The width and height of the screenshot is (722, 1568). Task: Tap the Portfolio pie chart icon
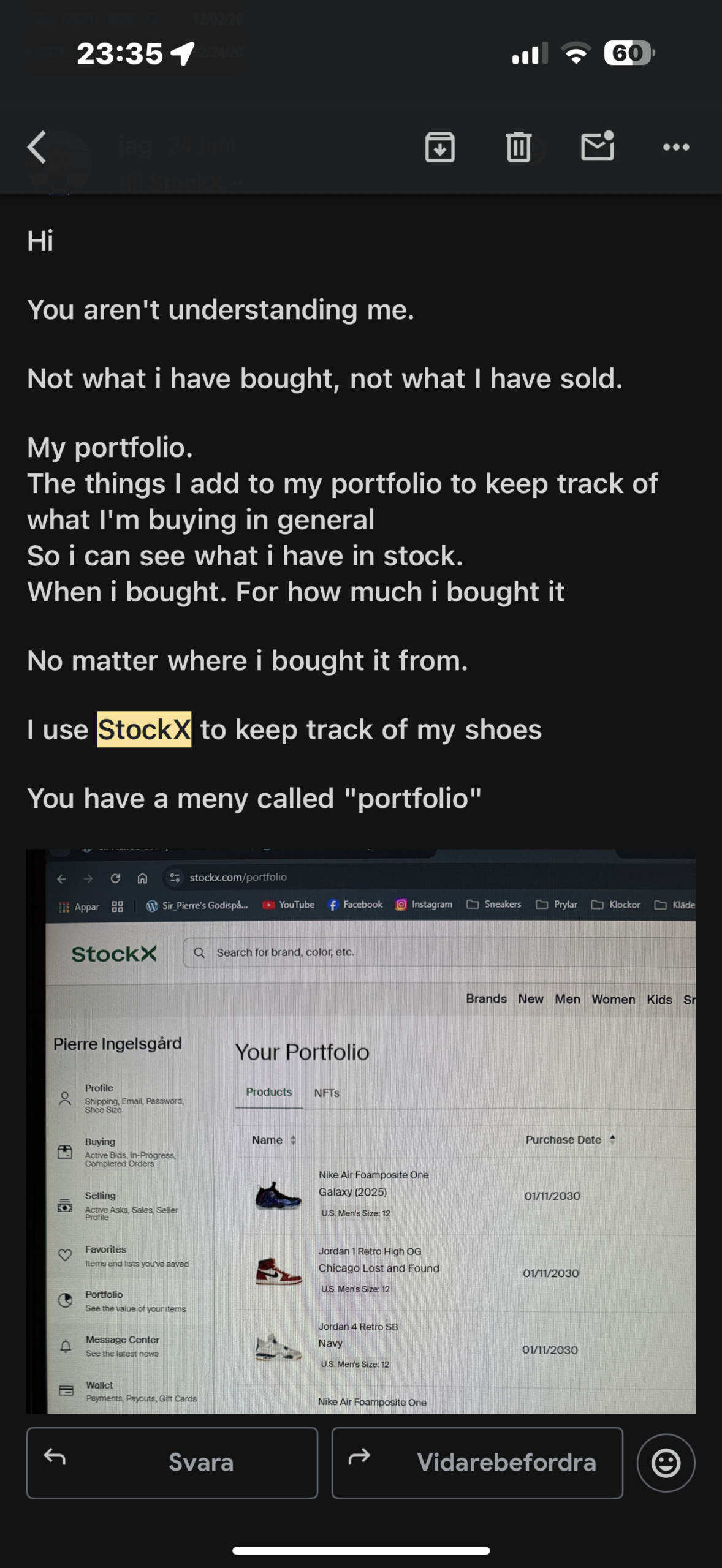(x=65, y=1300)
